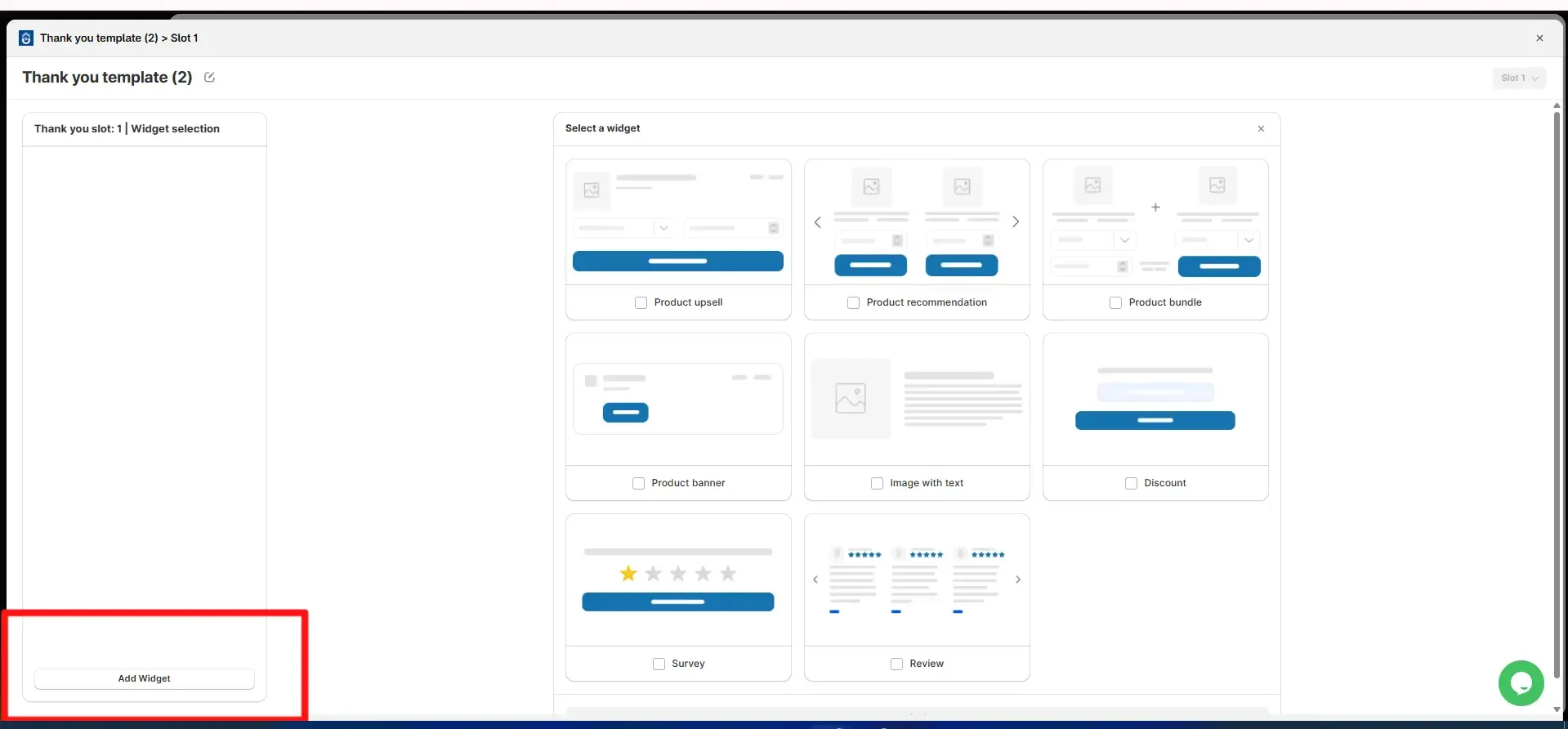The height and width of the screenshot is (729, 1568).
Task: Choose the Survey preview thumbnail
Action: click(x=678, y=580)
